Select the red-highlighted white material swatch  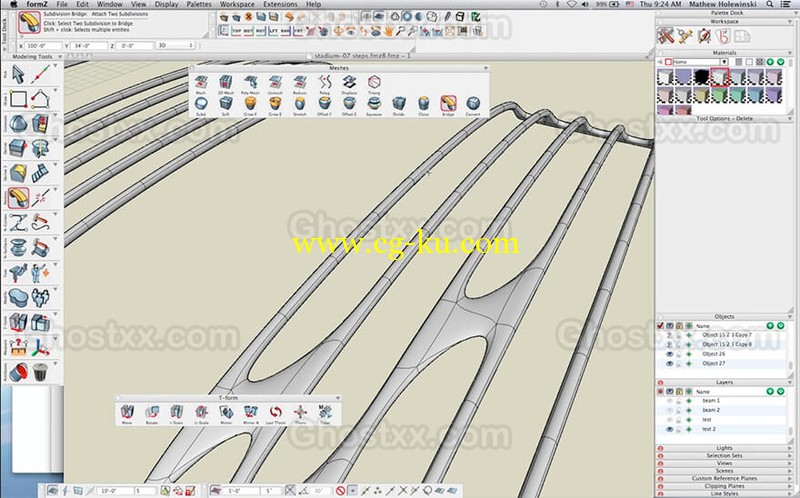point(720,77)
